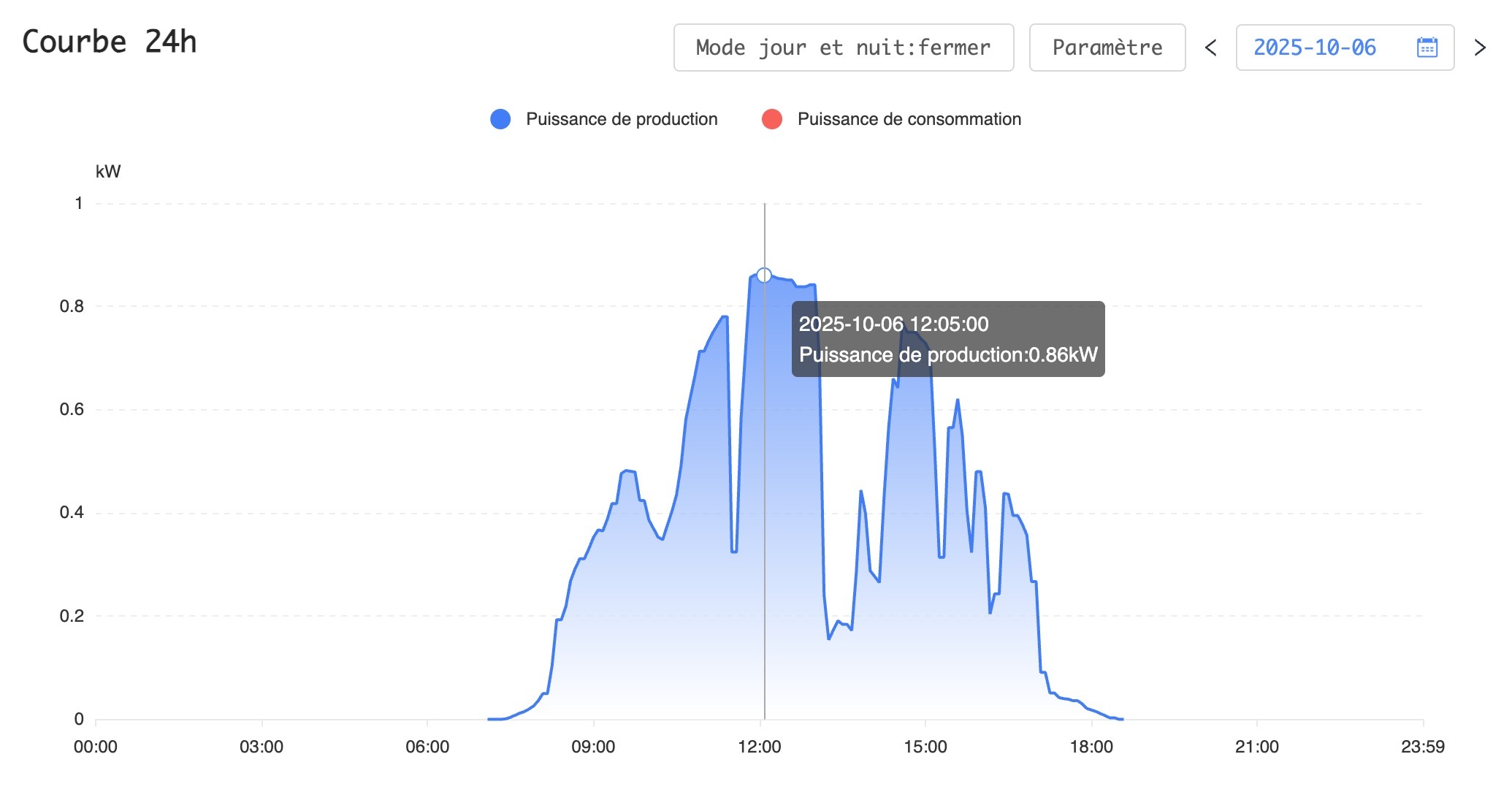Click the 2025-10-06 date field

click(x=1314, y=47)
